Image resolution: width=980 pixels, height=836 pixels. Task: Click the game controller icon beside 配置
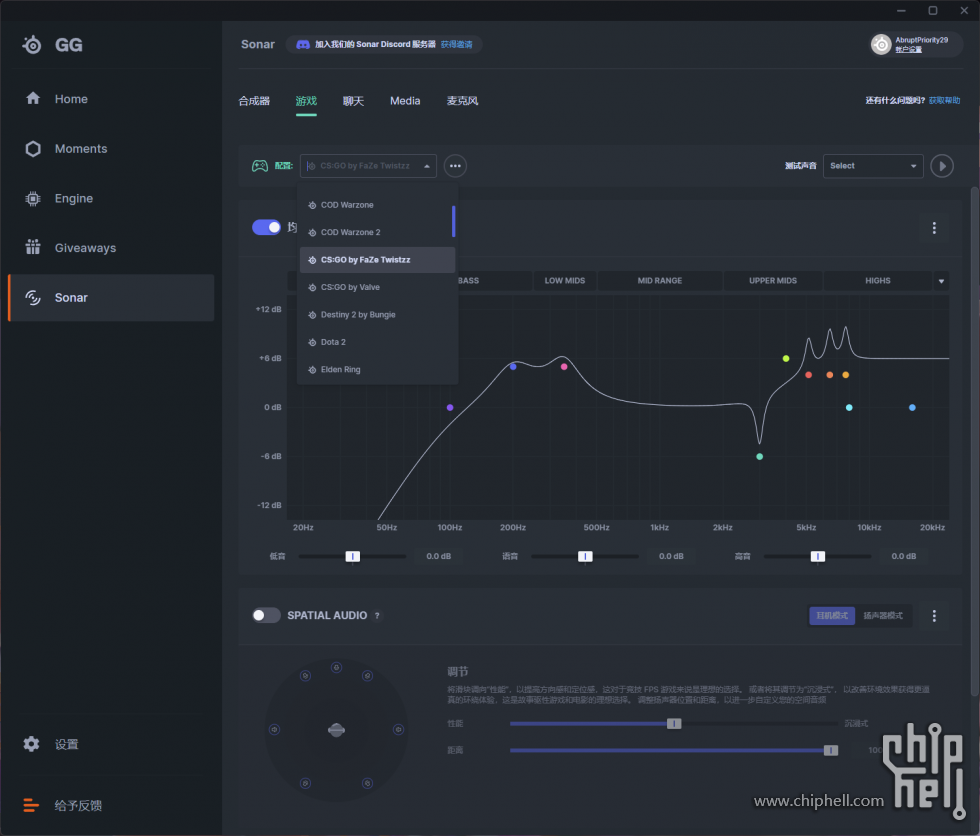(x=259, y=166)
